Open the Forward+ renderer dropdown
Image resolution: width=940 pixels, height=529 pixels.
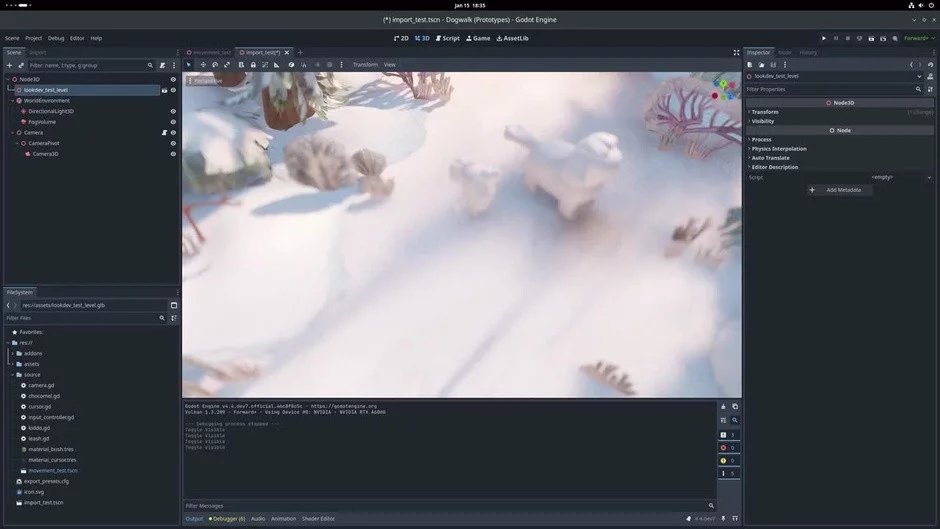[919, 38]
